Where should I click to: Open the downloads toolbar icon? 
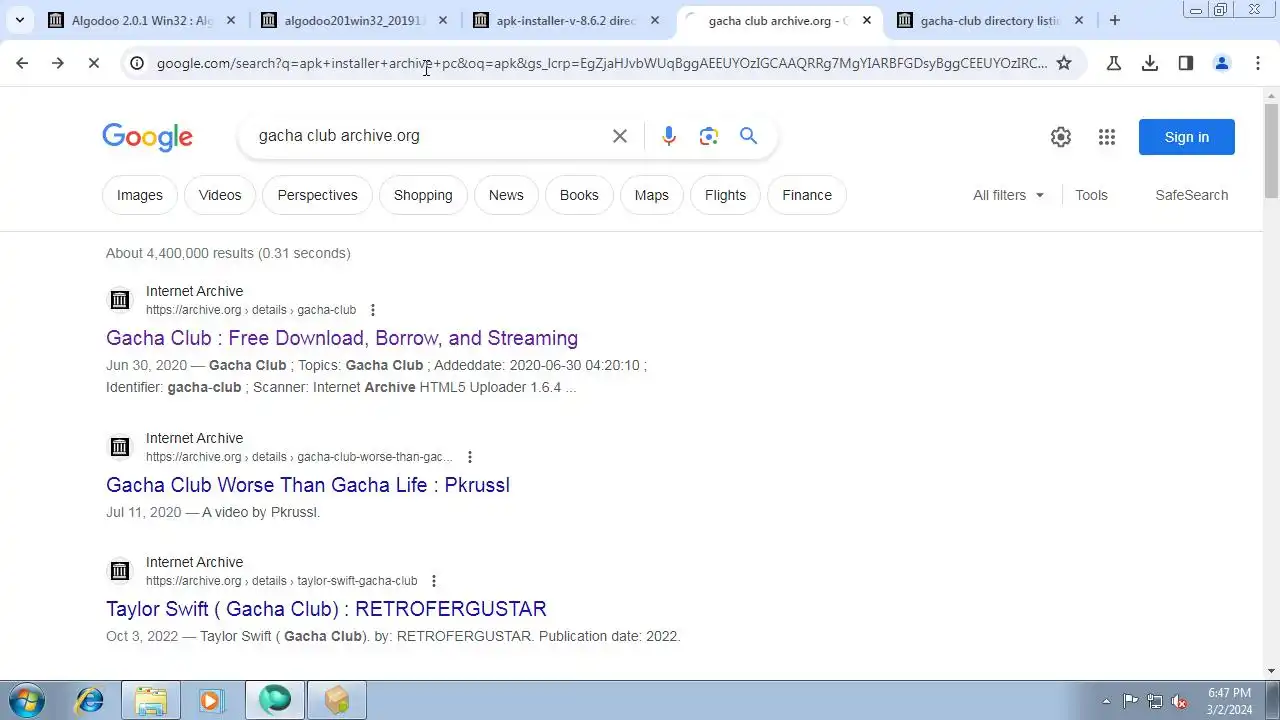click(x=1150, y=63)
